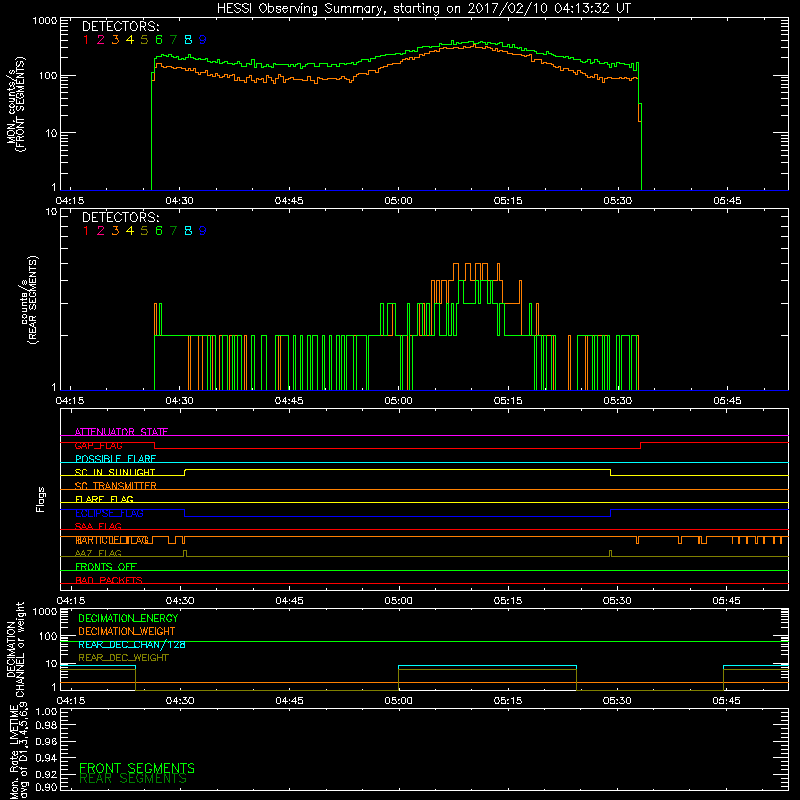The image size is (800, 800).
Task: Click 05:45 time tick under Flags panel
Action: click(726, 601)
